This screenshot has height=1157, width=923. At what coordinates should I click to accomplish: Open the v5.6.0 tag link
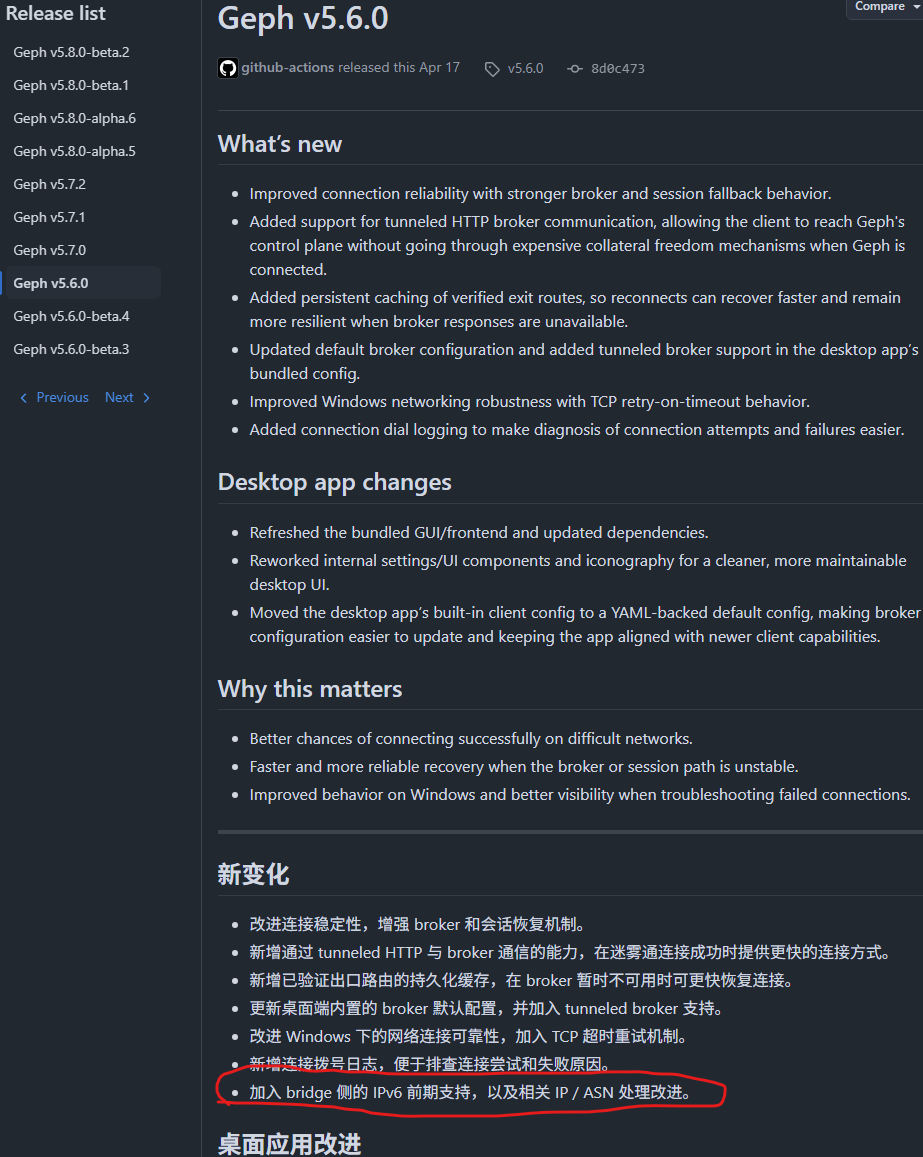(x=525, y=69)
